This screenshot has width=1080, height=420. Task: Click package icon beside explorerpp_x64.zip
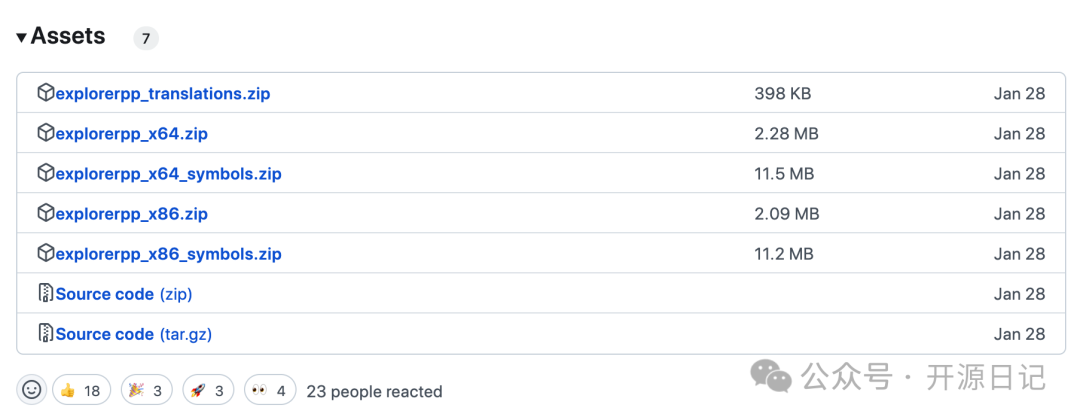tap(45, 133)
